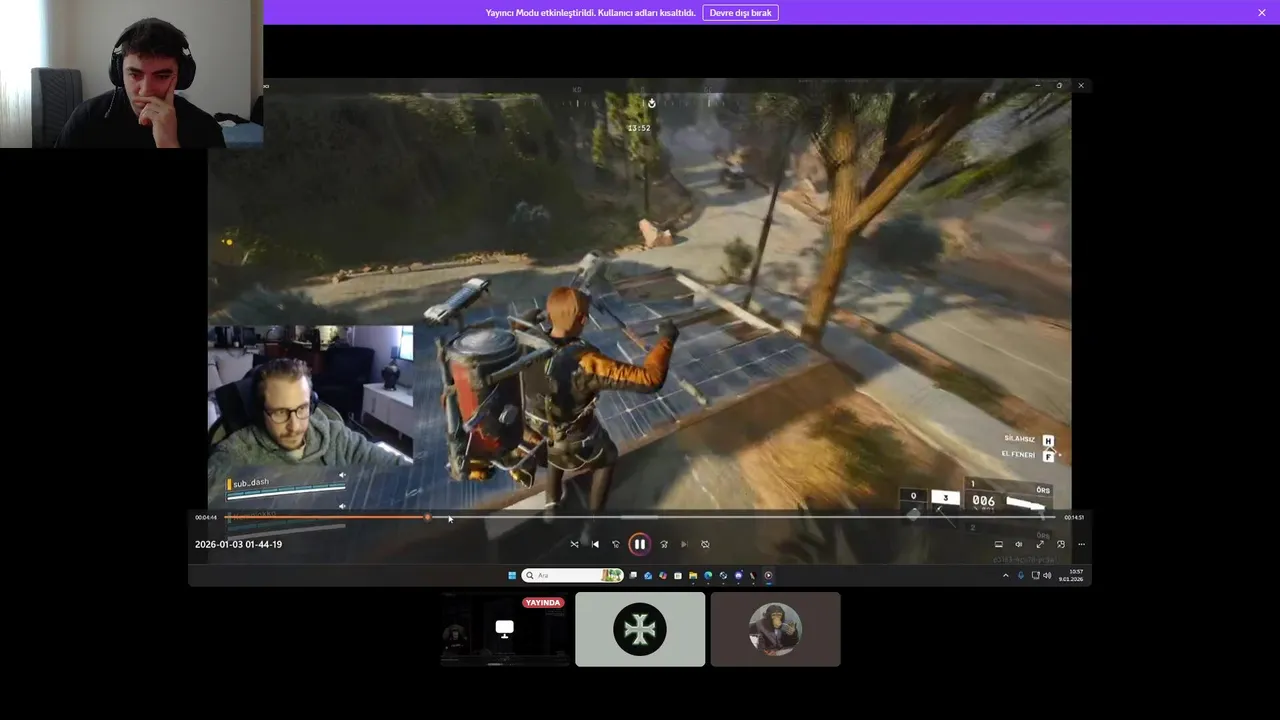
Task: Open the player's three-dots more options menu
Action: click(x=1081, y=544)
